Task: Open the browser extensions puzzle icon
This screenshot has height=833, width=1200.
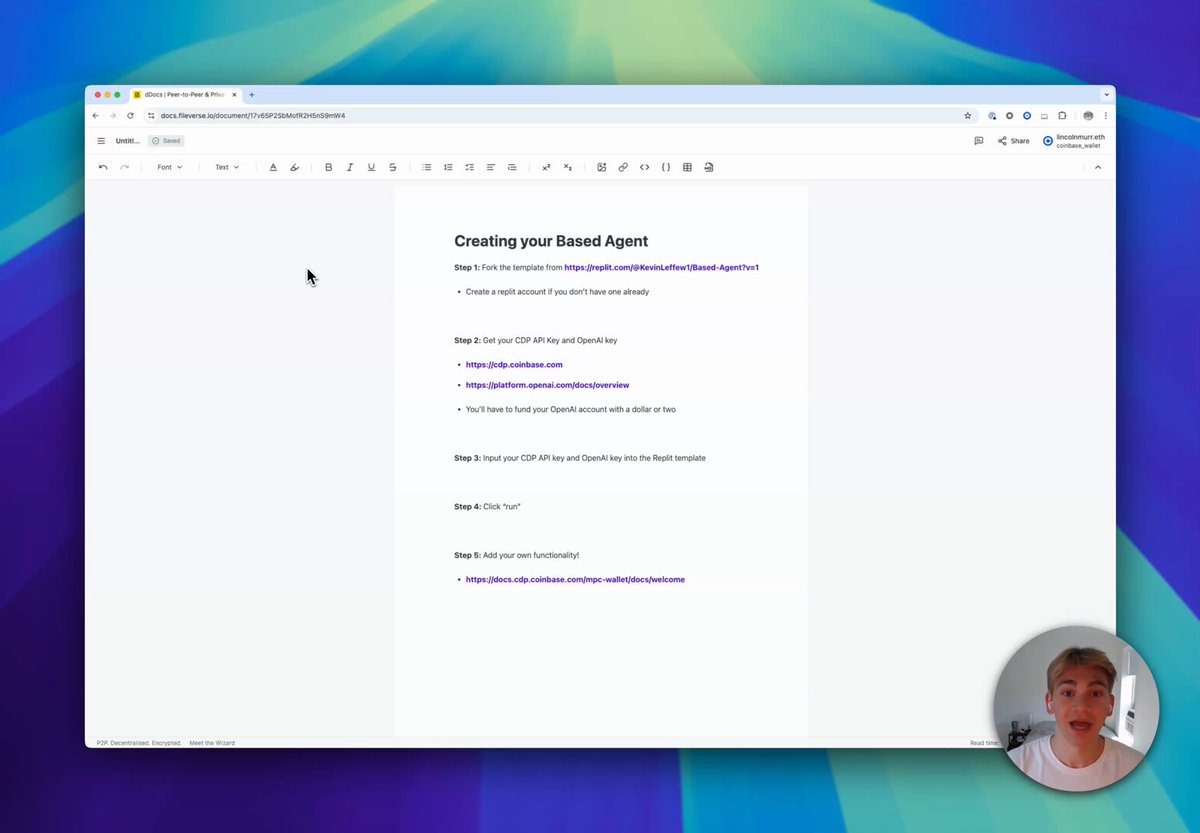Action: tap(1062, 116)
